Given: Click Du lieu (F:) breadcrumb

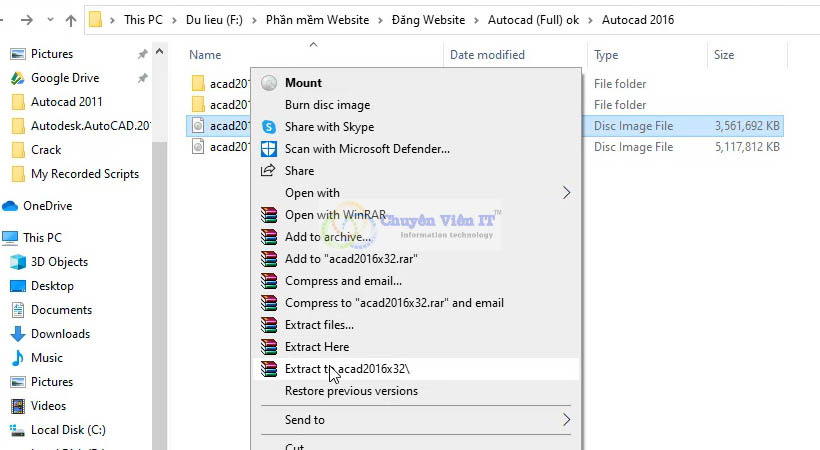Looking at the screenshot, I should tap(214, 20).
